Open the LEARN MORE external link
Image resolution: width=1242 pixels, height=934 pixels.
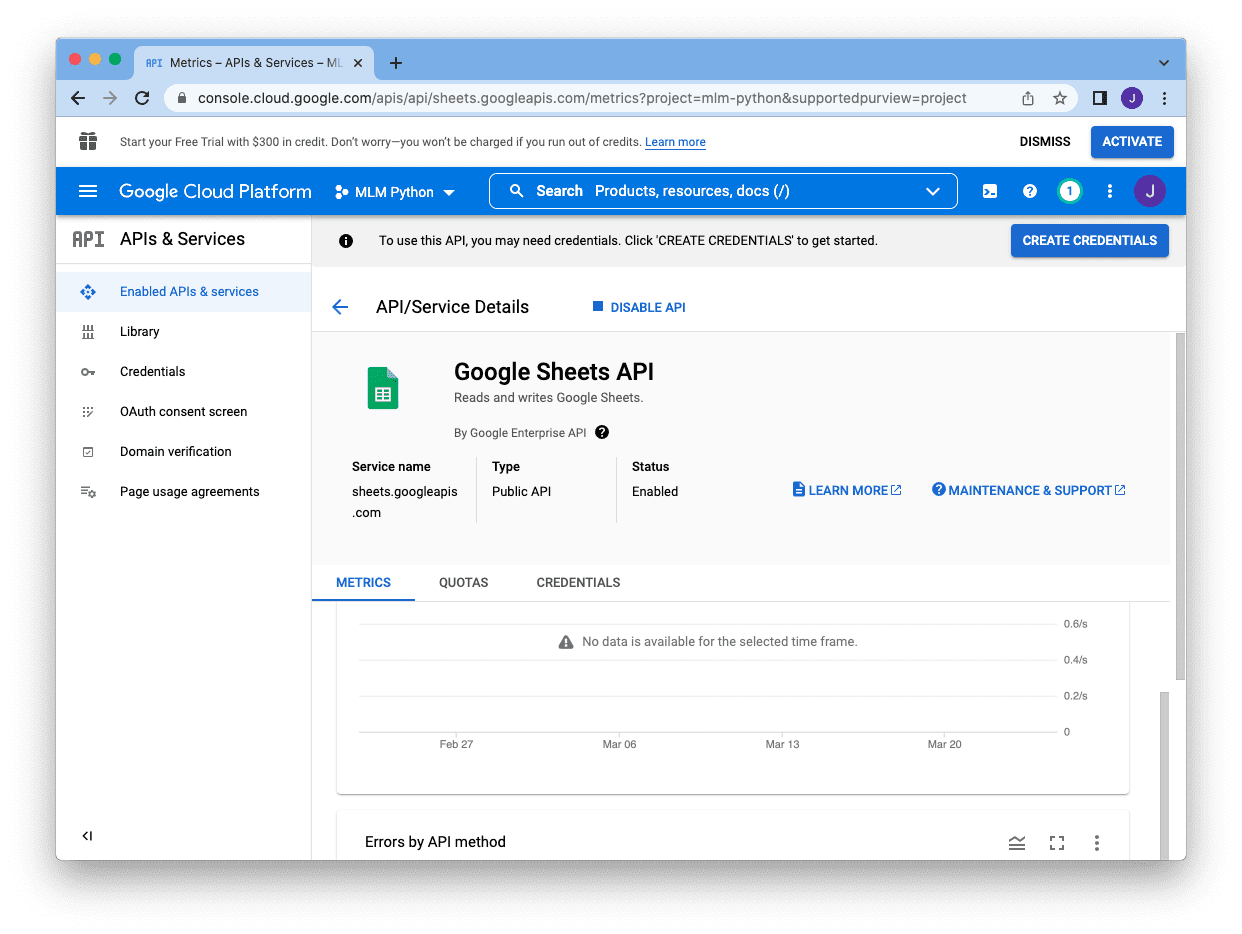point(847,490)
